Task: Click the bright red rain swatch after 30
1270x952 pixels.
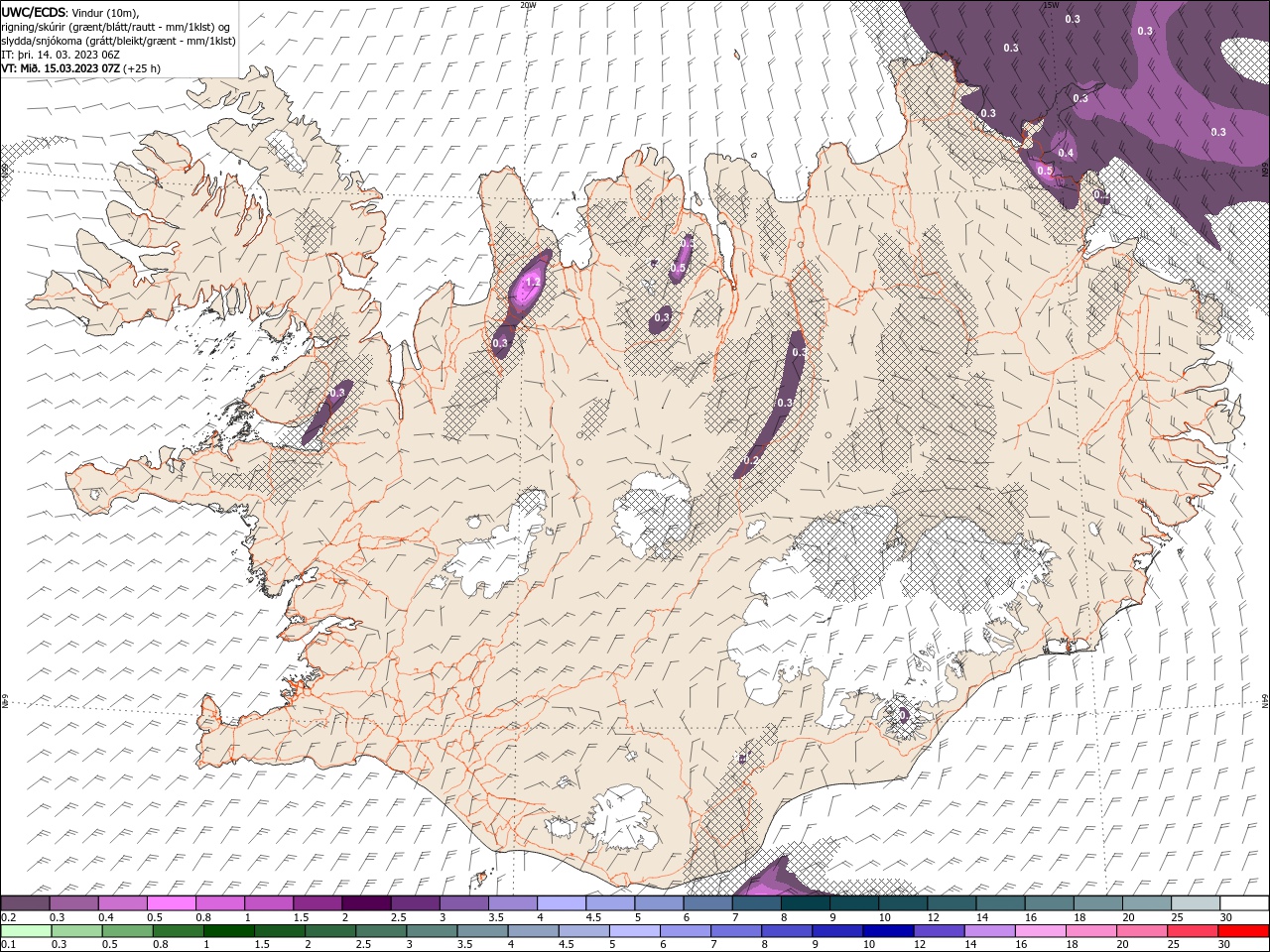Action: point(1242,931)
